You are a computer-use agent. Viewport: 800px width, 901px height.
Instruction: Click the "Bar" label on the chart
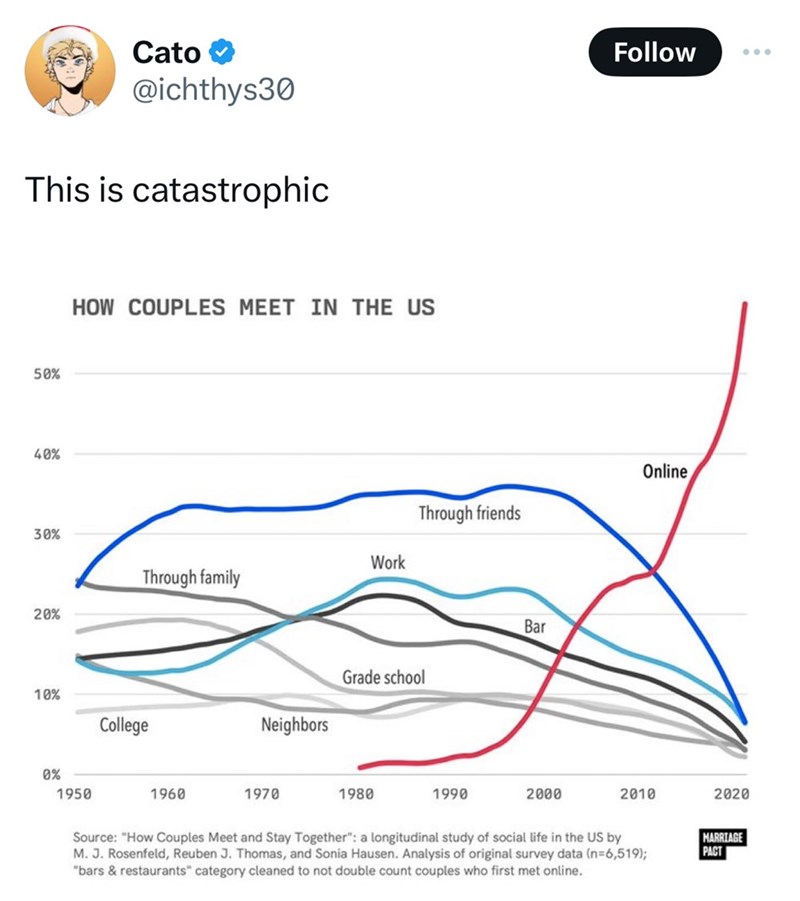tap(535, 627)
